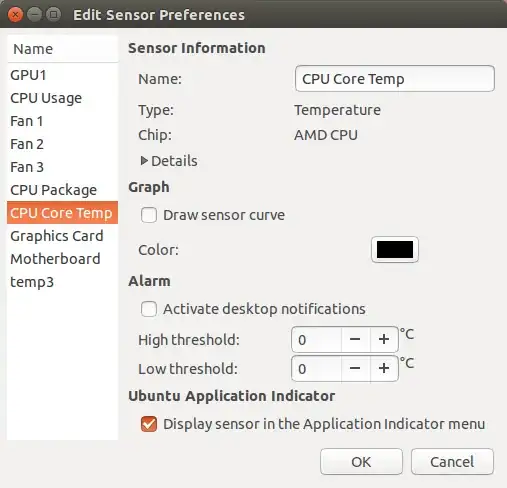Choose Fan 2 from the sensor list
The image size is (507, 488).
coord(62,144)
